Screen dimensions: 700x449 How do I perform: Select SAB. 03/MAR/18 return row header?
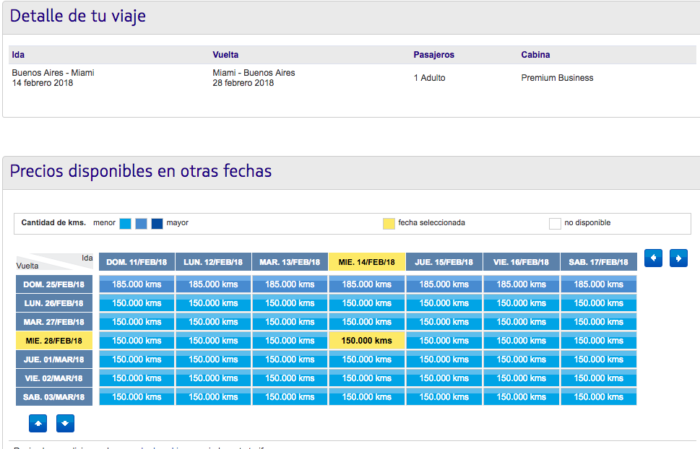coord(52,398)
